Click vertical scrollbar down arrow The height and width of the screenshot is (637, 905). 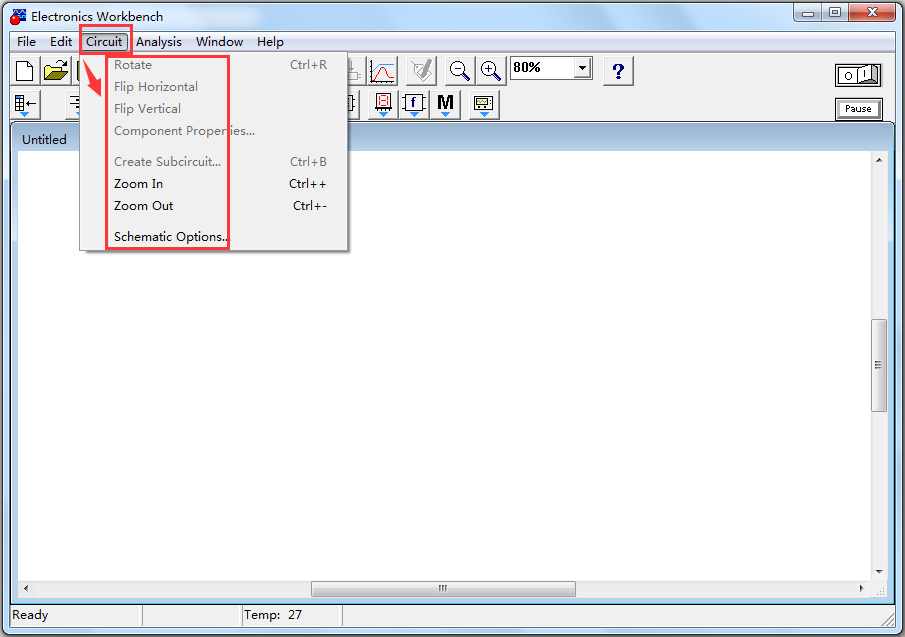(x=879, y=572)
